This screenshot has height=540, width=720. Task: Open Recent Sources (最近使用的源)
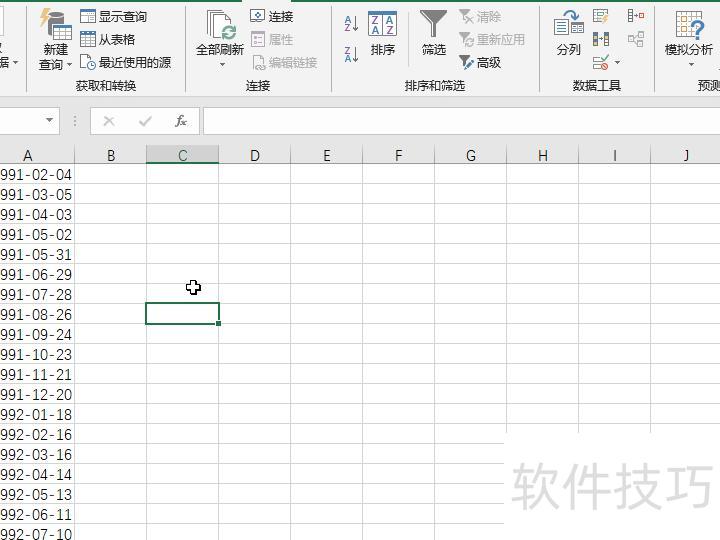[125, 62]
